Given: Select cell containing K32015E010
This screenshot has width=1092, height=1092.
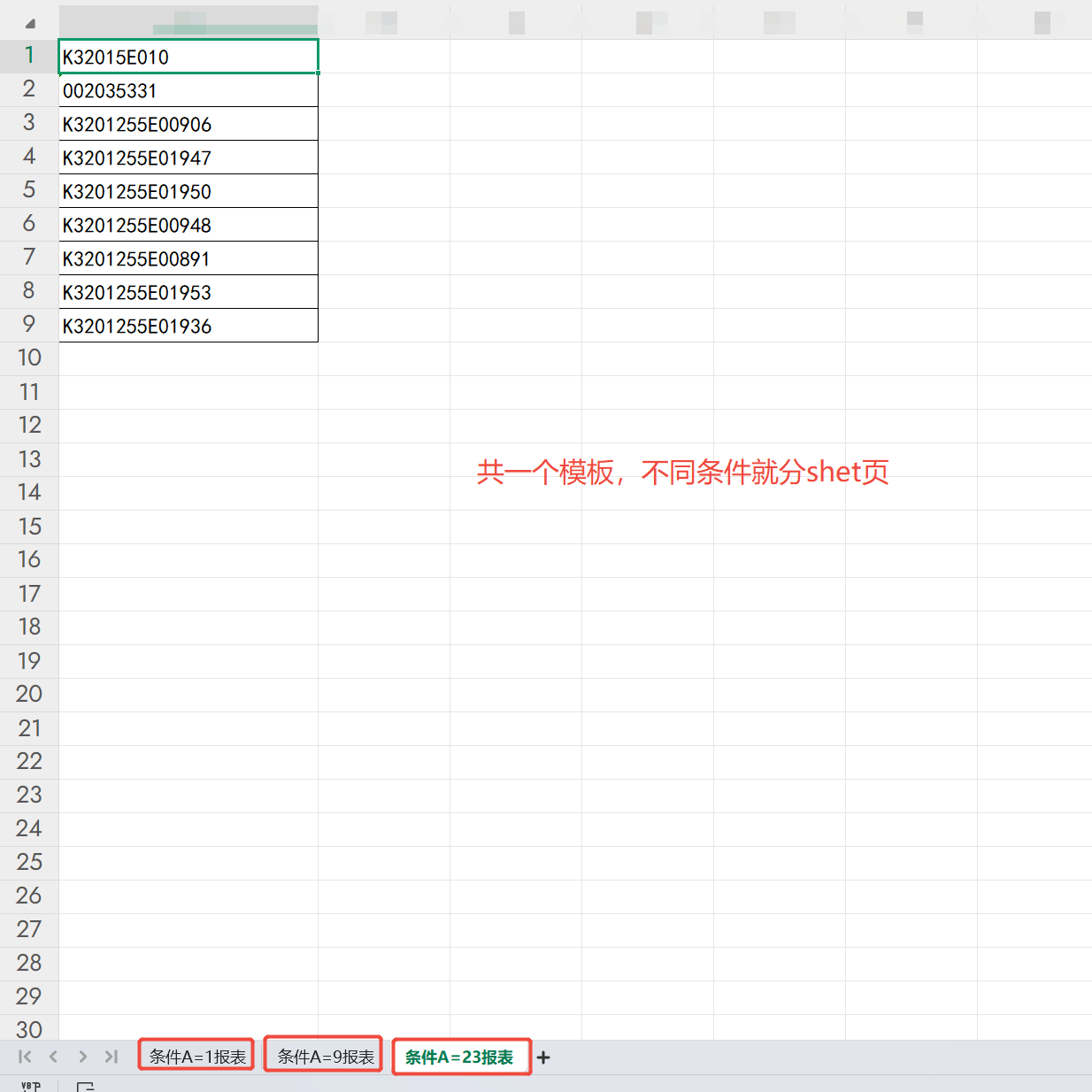Looking at the screenshot, I should click(x=188, y=57).
